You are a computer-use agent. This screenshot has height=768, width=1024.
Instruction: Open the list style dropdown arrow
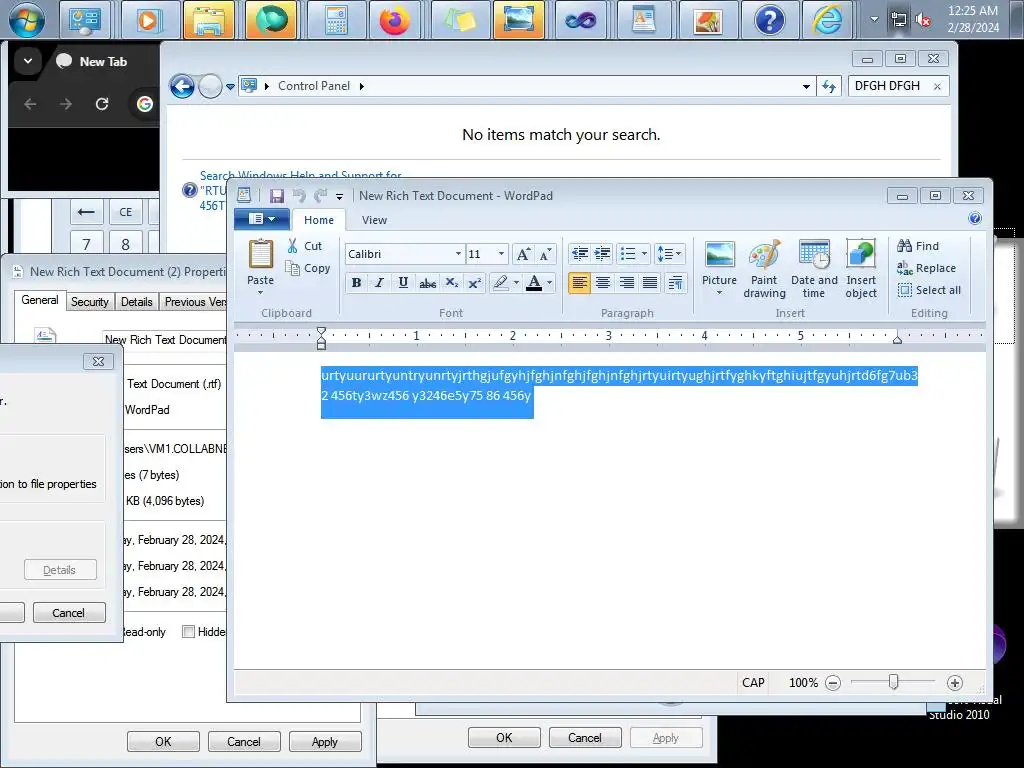[645, 253]
